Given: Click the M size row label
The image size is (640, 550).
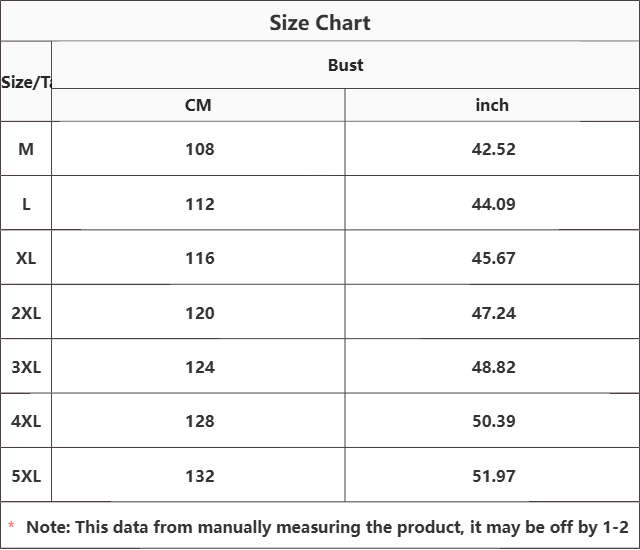Looking at the screenshot, I should pos(26,149).
